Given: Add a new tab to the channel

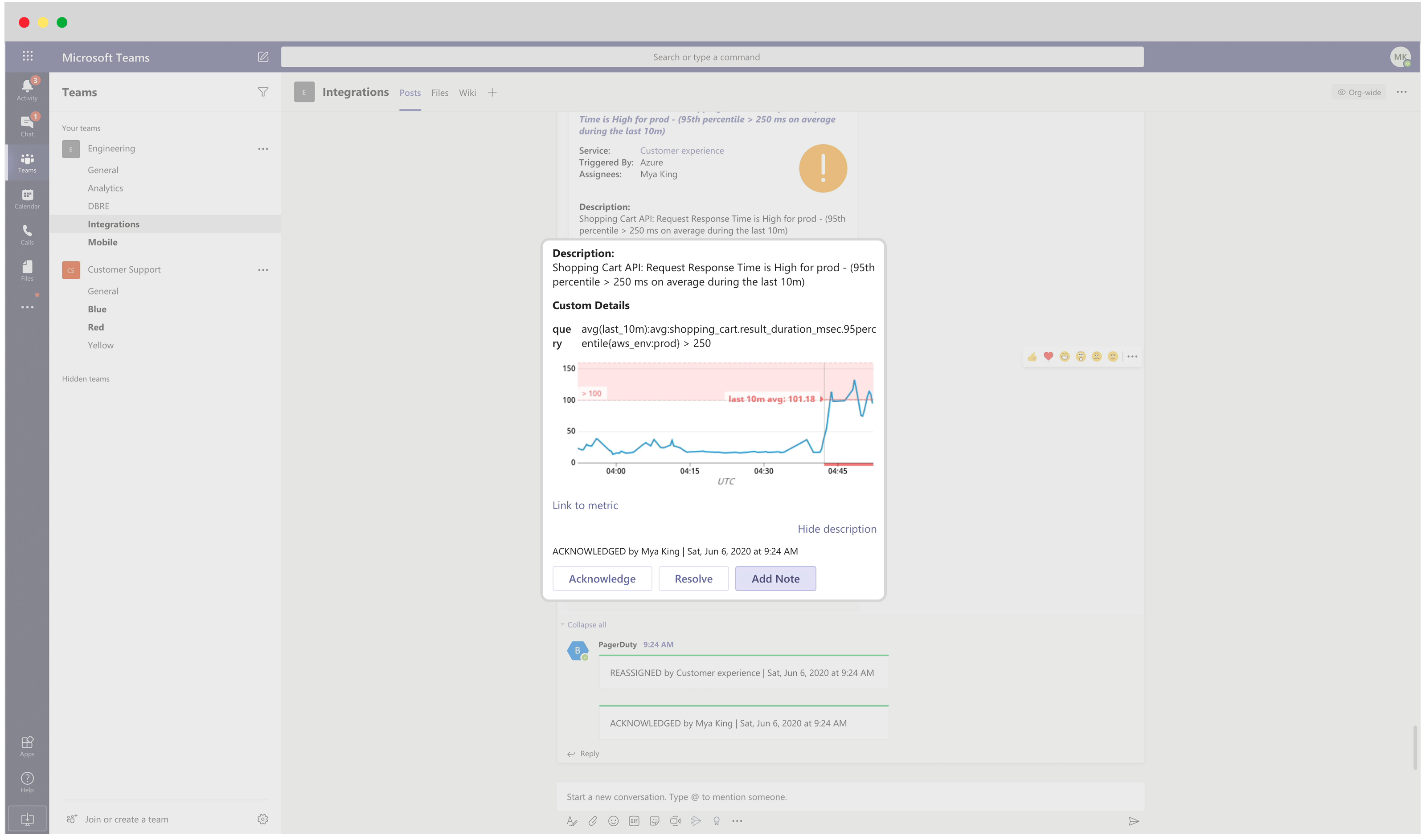Looking at the screenshot, I should (492, 92).
